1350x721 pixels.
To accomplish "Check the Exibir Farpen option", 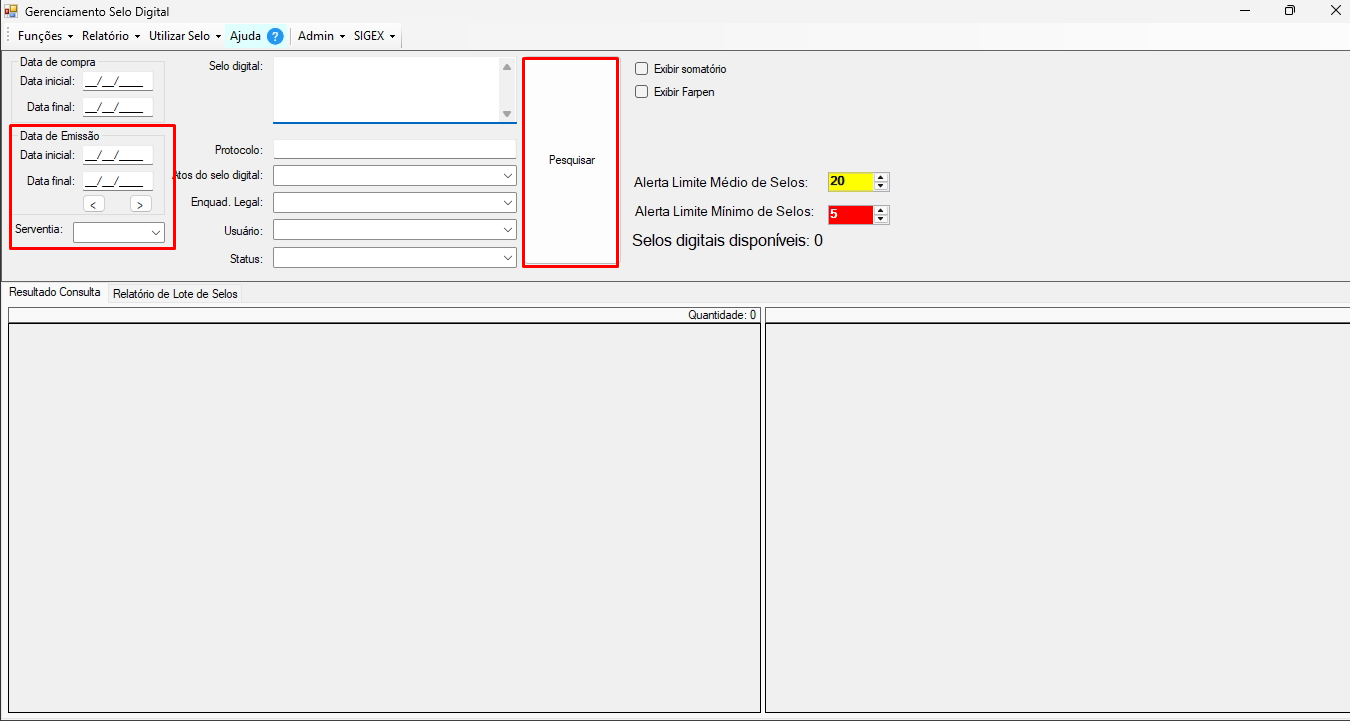I will coord(642,92).
